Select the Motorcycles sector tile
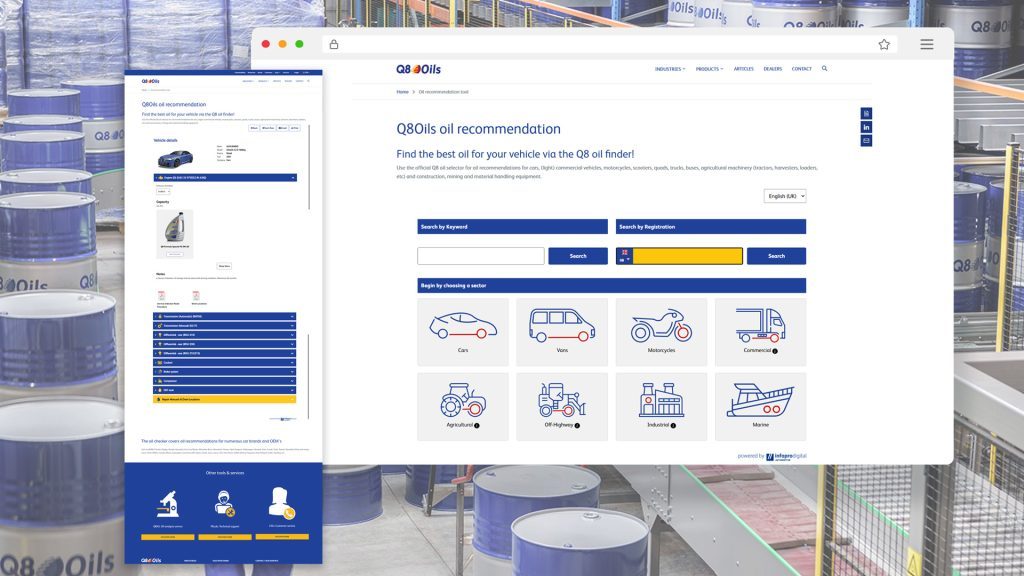 click(661, 332)
